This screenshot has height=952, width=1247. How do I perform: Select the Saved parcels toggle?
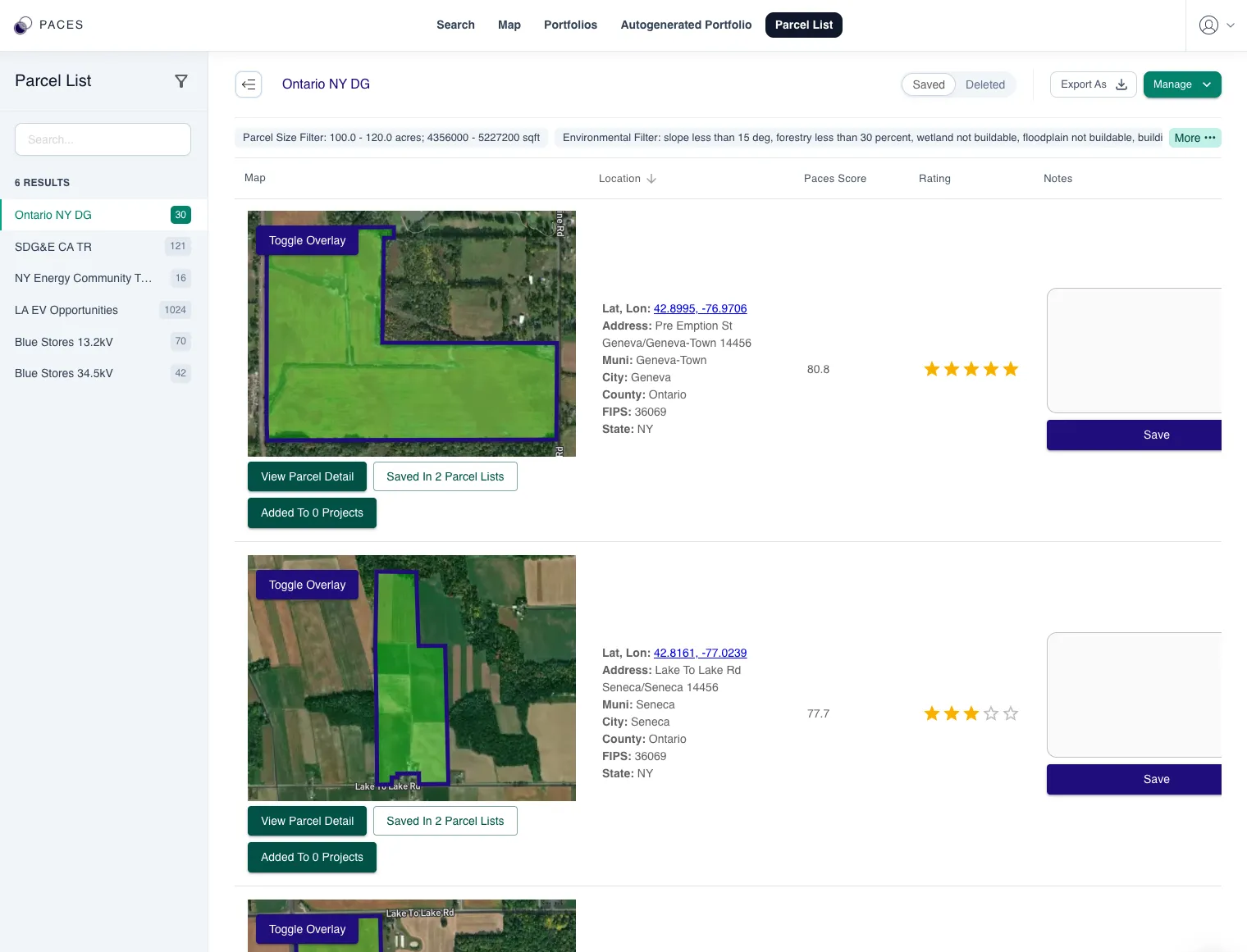929,84
